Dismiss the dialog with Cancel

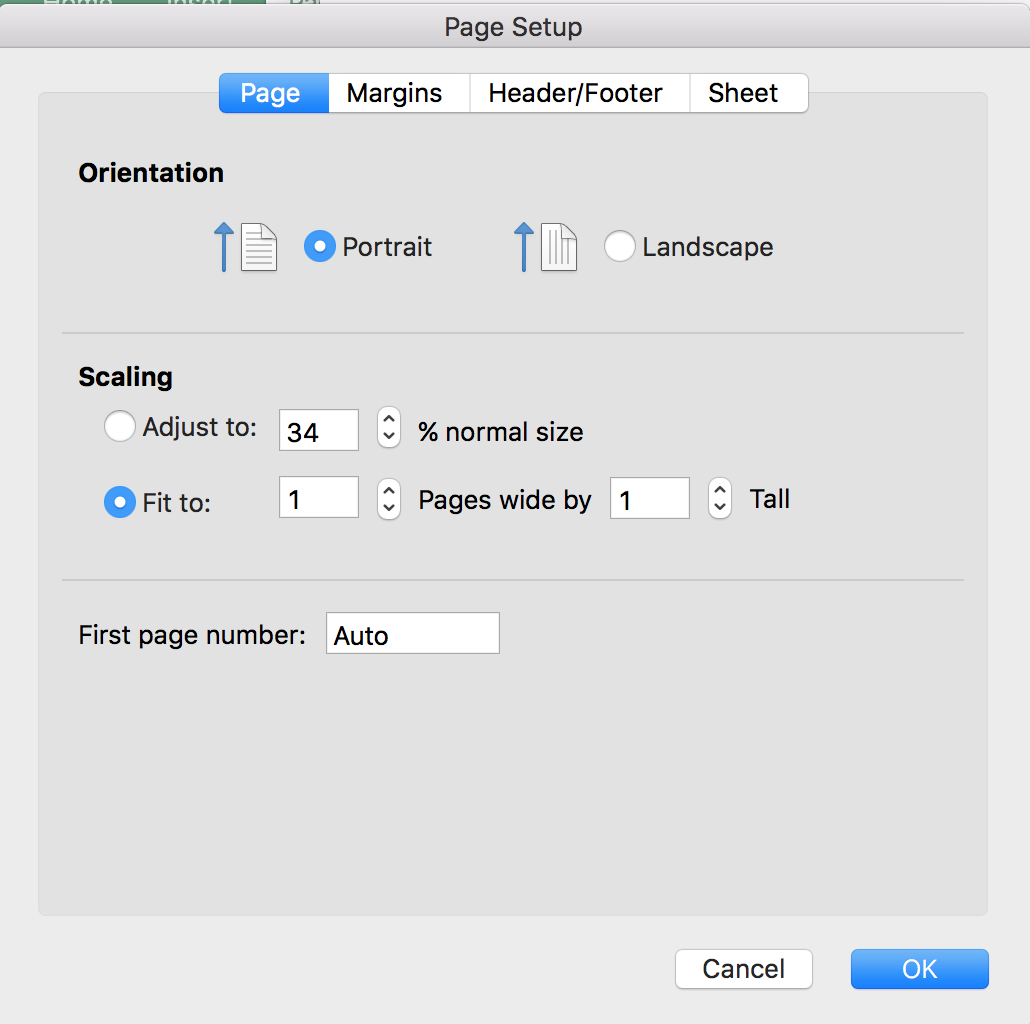click(743, 968)
